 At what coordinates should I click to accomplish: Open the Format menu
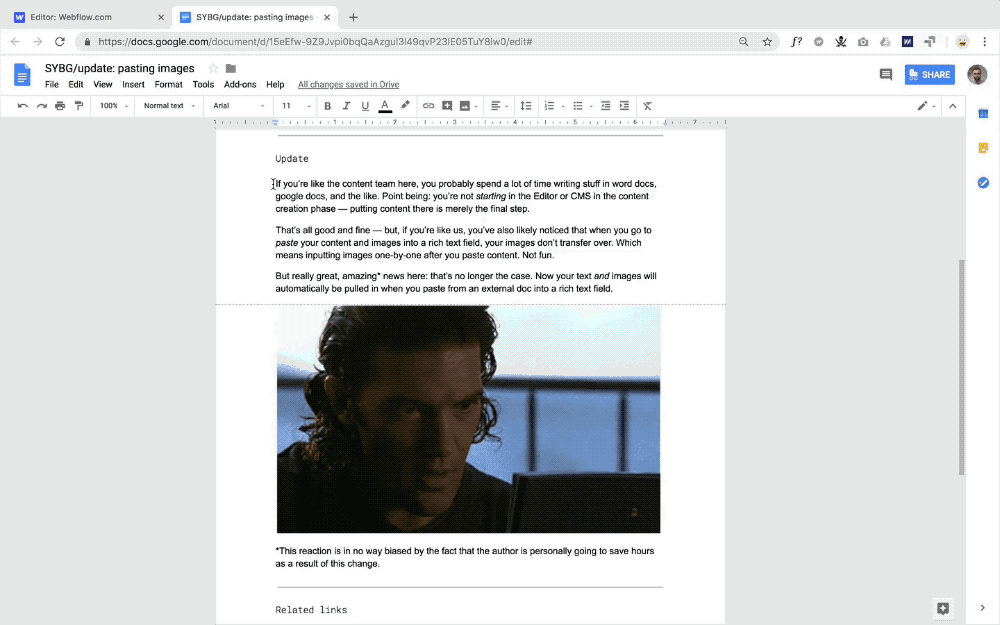(x=168, y=84)
